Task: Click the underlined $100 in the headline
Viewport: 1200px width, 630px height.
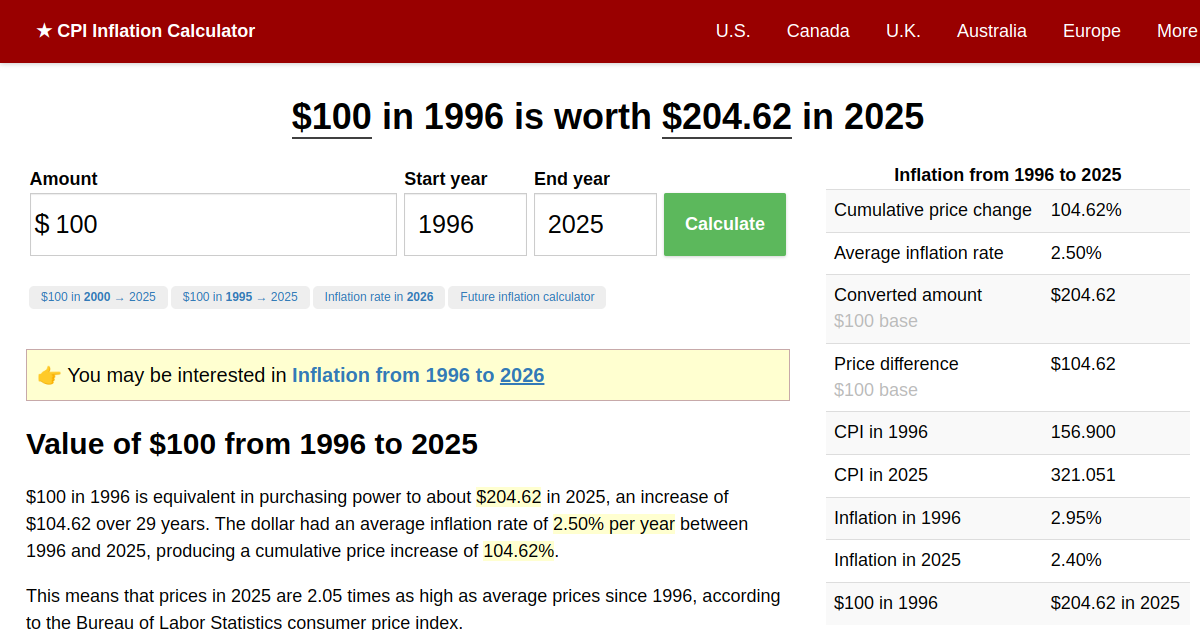Action: click(331, 117)
